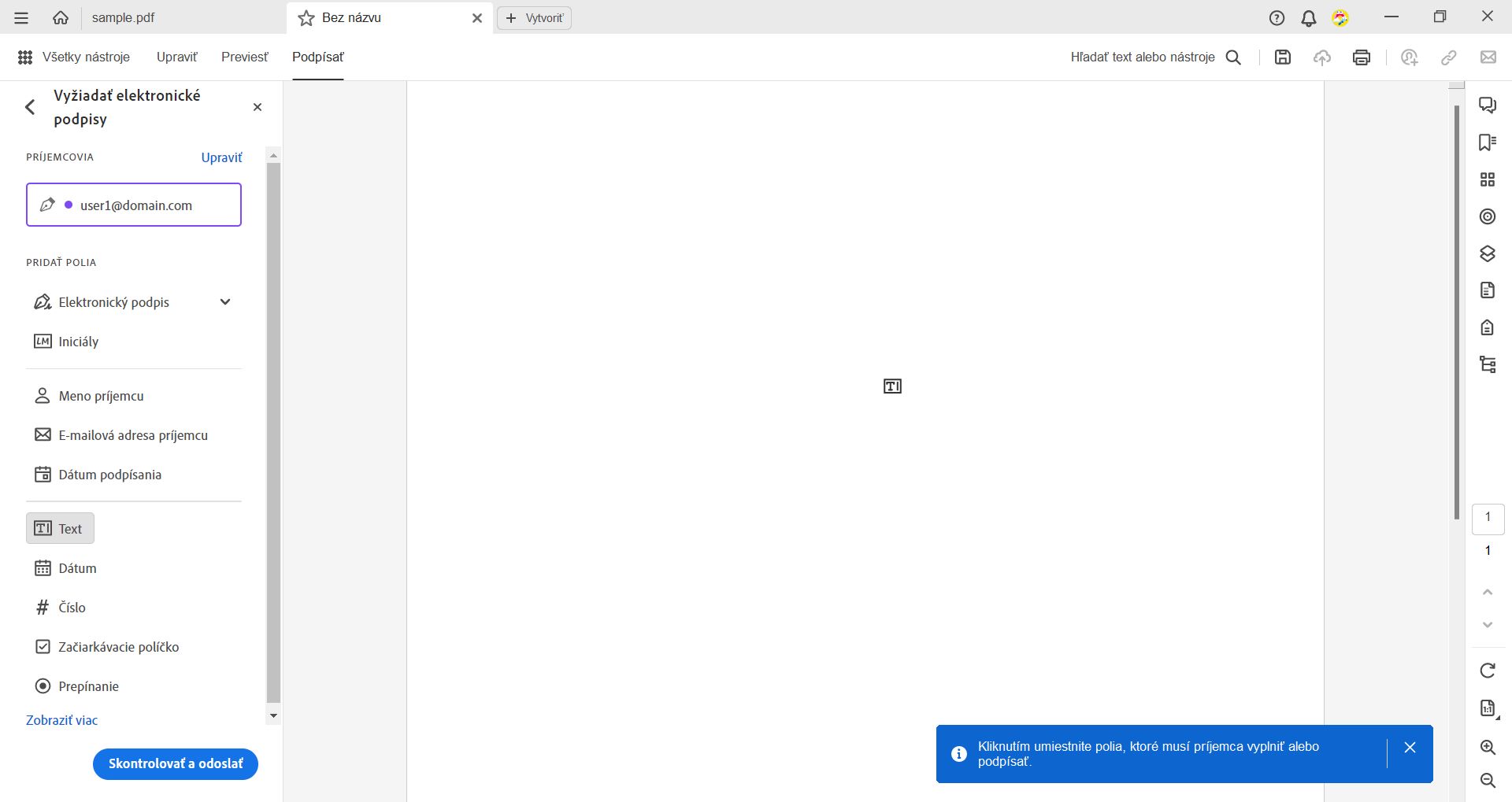Save the document with the diskette icon
The width and height of the screenshot is (1512, 802).
1283,57
